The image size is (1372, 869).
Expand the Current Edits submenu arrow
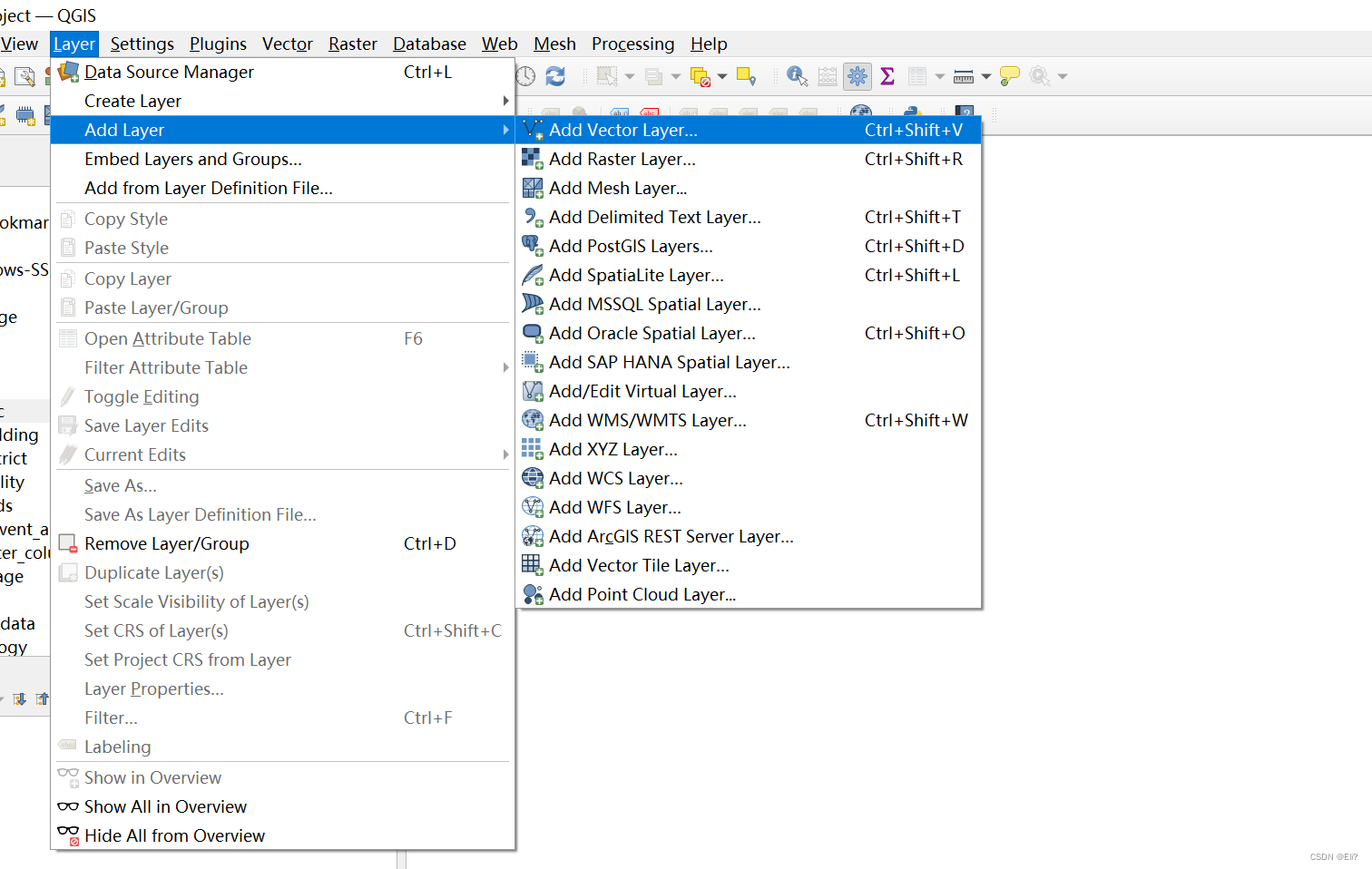pyautogui.click(x=506, y=454)
